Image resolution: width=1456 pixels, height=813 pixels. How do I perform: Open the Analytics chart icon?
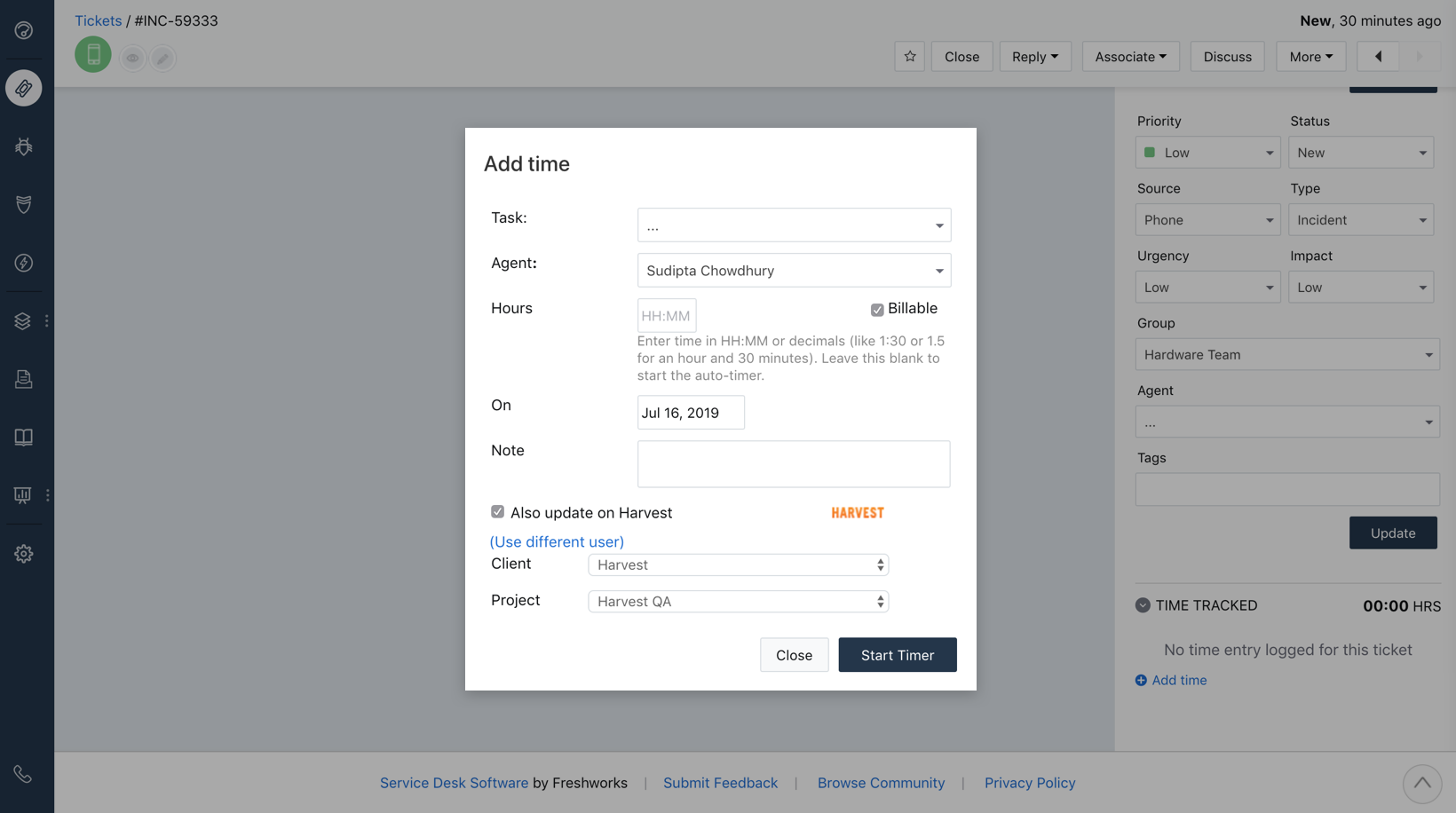click(21, 495)
